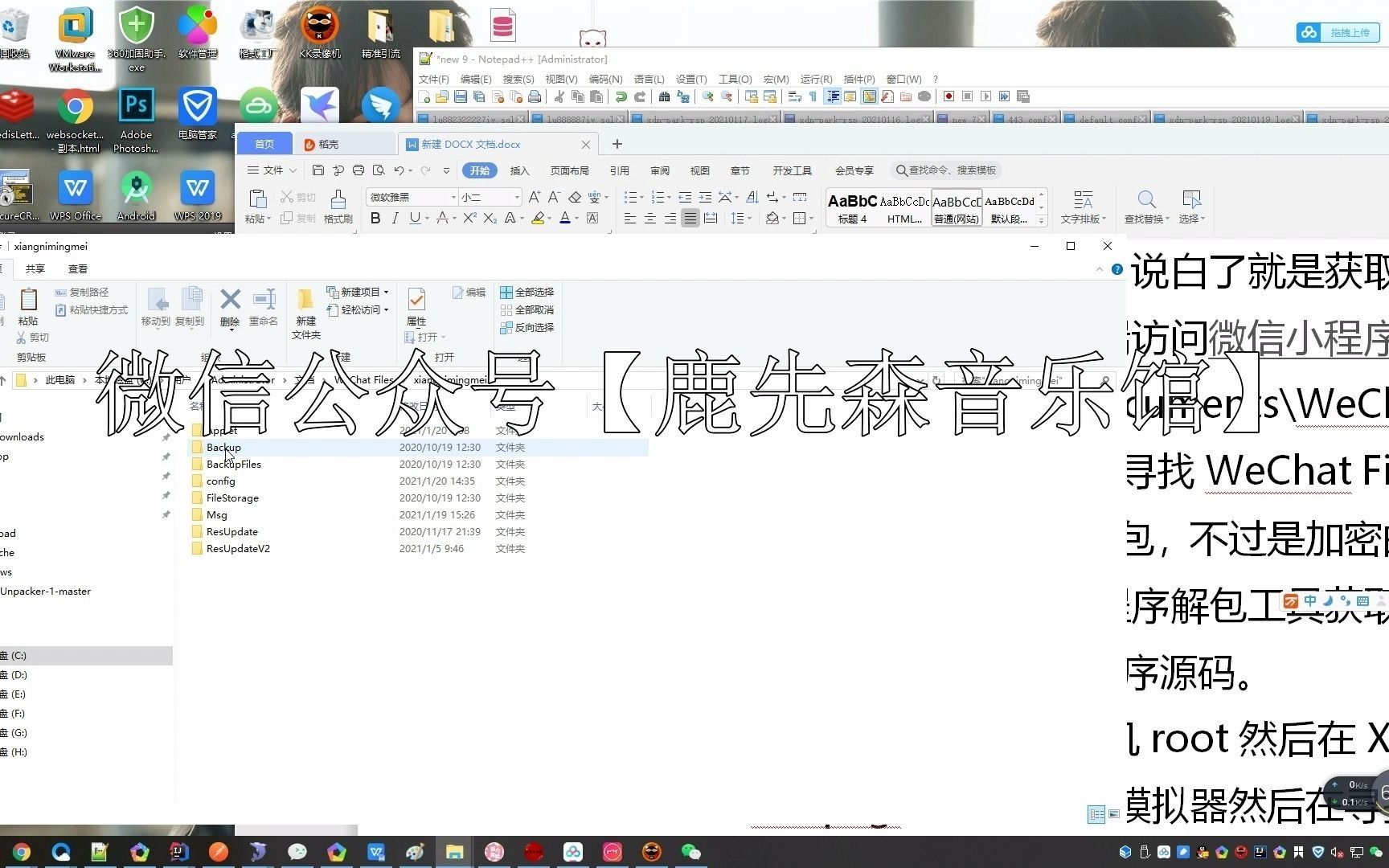Select the 标题 4 style thumbnail

click(852, 207)
